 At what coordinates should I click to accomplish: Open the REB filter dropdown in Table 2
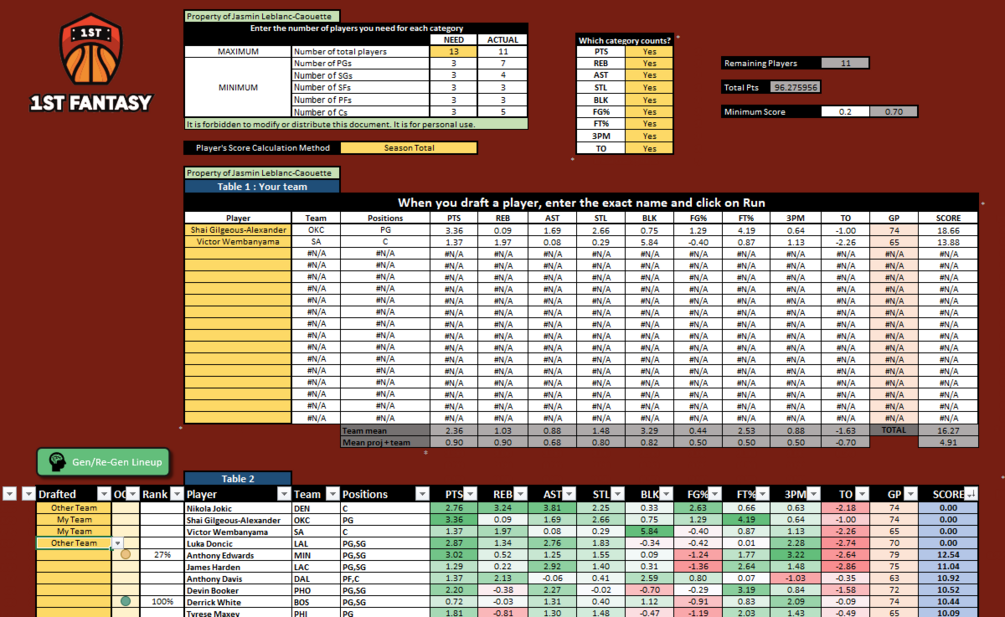(520, 494)
